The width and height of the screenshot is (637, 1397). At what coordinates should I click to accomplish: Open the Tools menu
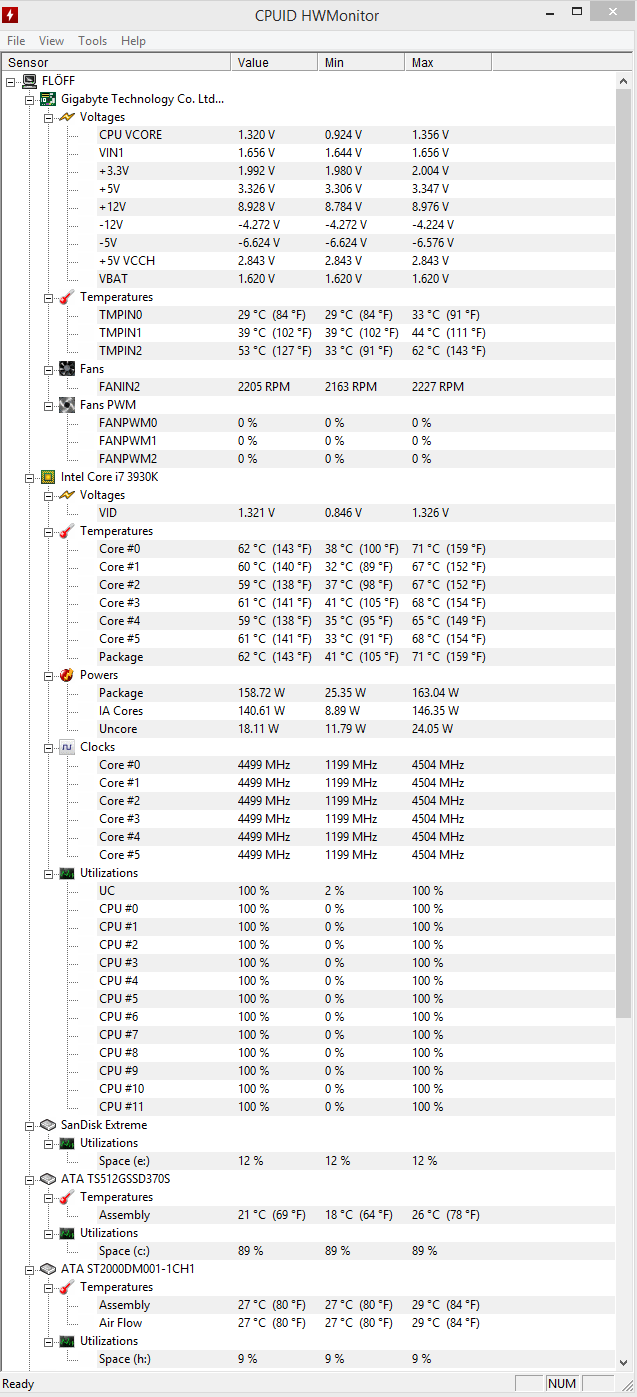click(x=92, y=41)
